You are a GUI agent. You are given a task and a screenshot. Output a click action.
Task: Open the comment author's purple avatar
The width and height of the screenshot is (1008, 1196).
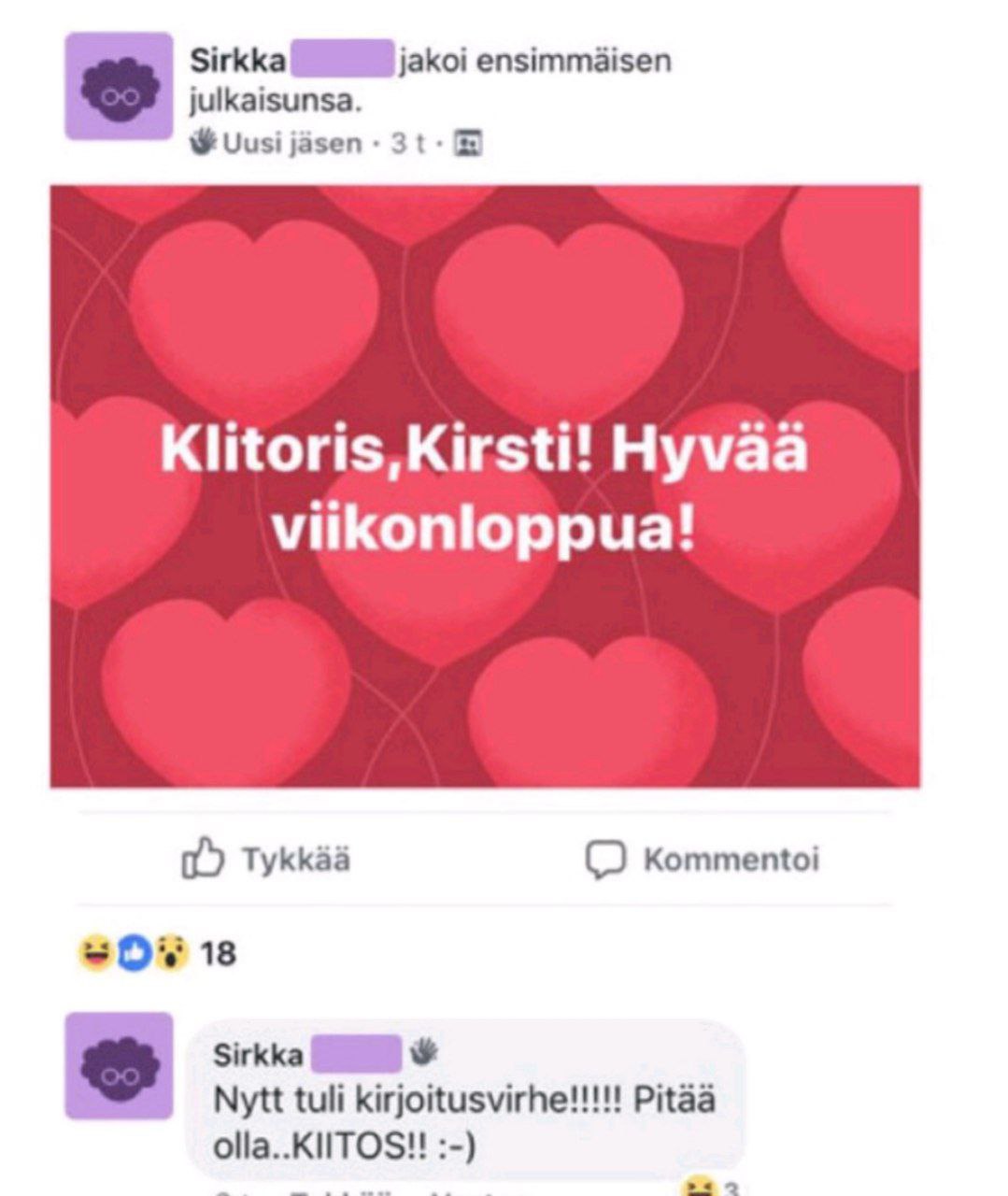click(119, 1065)
